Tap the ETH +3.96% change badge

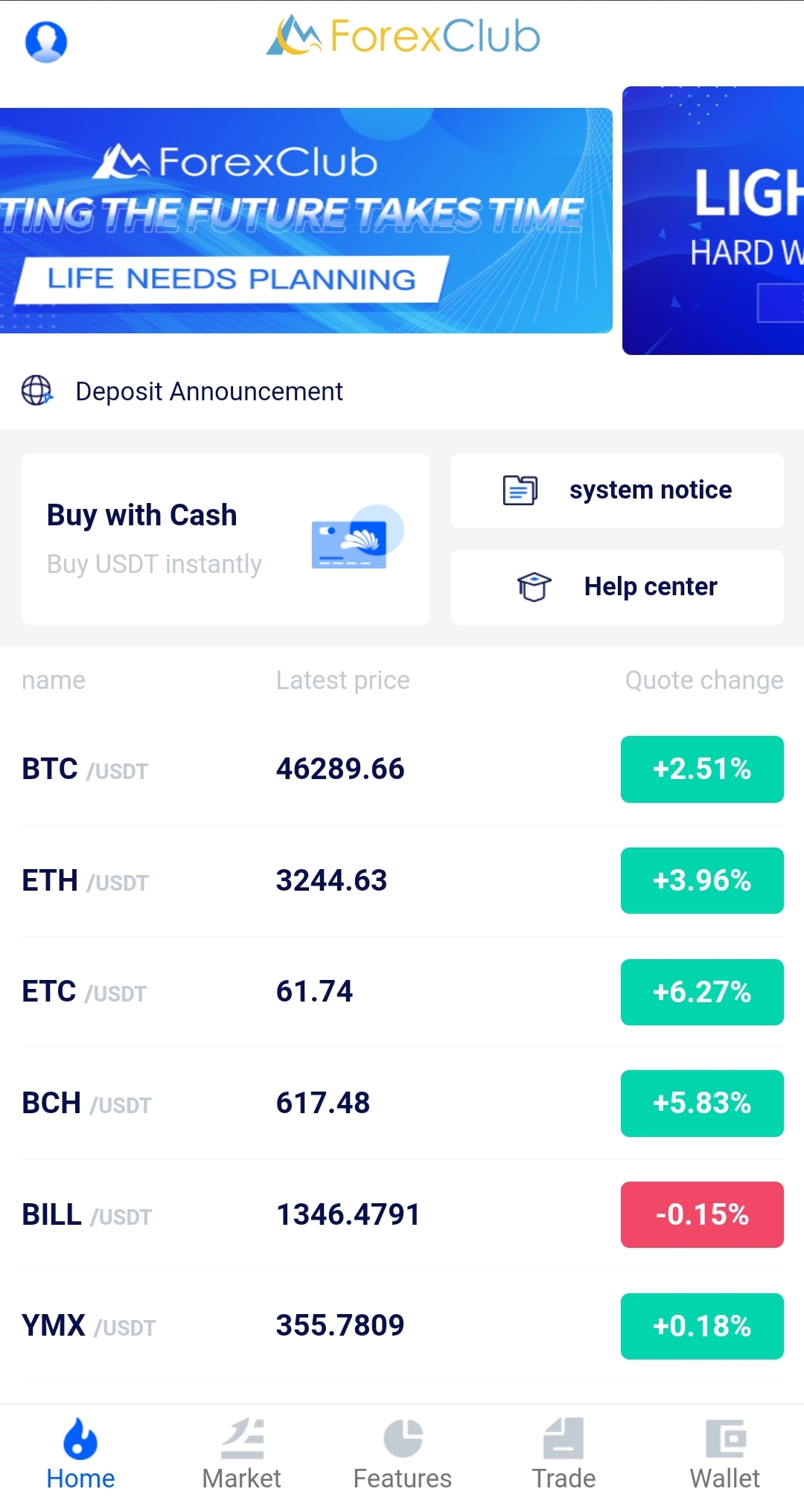[702, 880]
